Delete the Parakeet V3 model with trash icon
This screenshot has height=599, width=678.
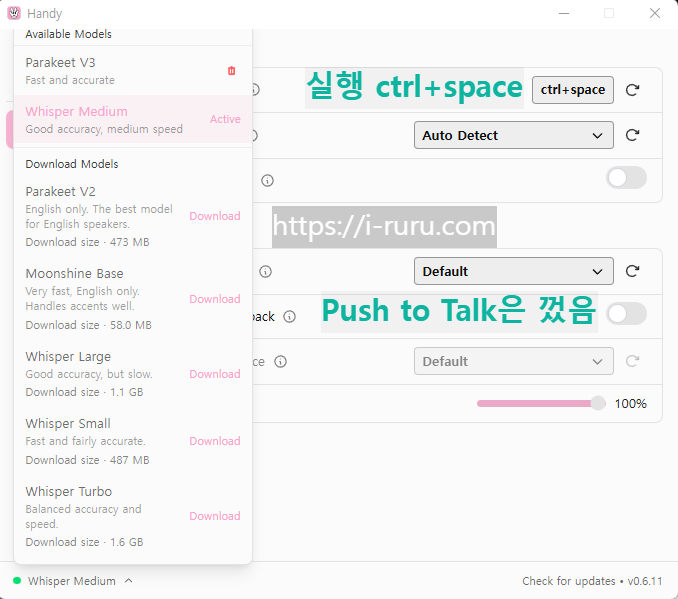click(x=231, y=70)
